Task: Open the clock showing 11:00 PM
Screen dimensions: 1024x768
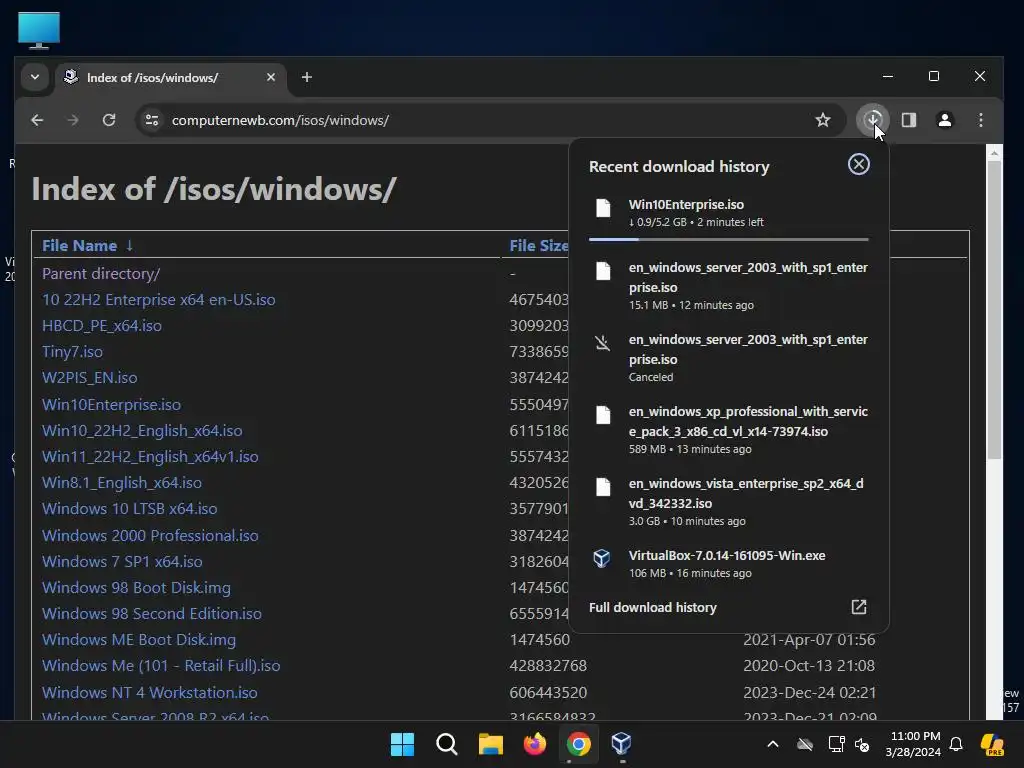Action: coord(914,744)
